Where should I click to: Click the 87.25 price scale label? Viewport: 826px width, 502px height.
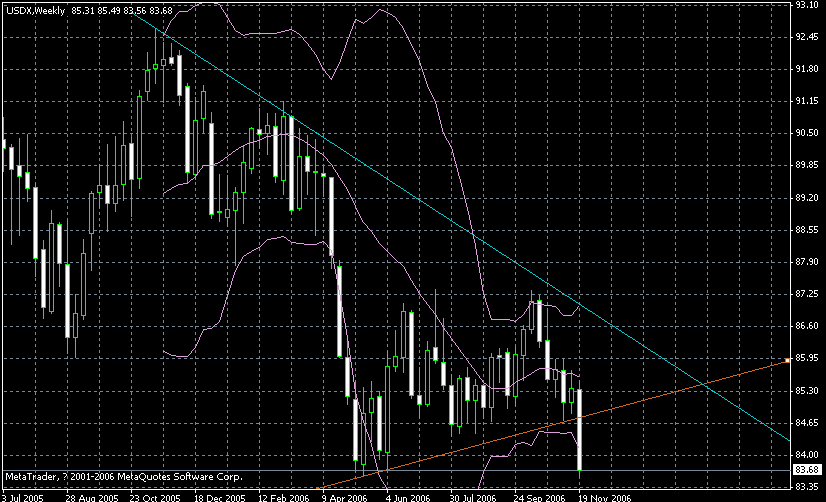point(807,293)
